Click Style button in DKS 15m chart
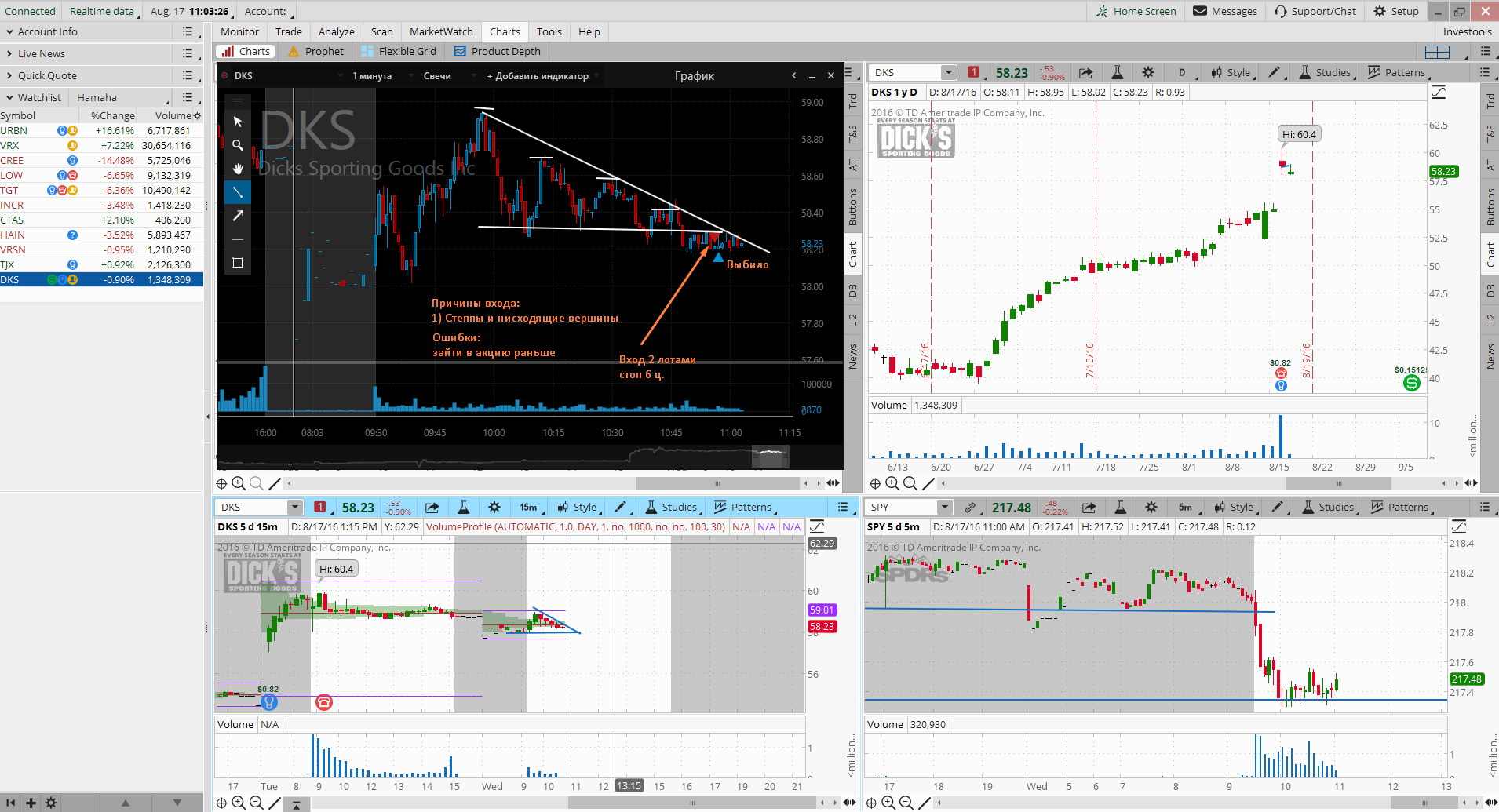The width and height of the screenshot is (1499, 812). click(x=578, y=507)
